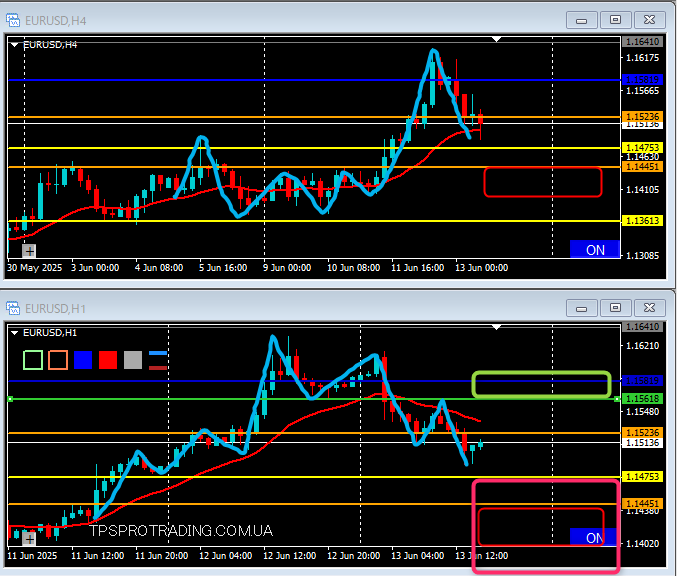
Task: Click the 11 Jun 20:00 label on H1 time axis
Action: (161, 556)
